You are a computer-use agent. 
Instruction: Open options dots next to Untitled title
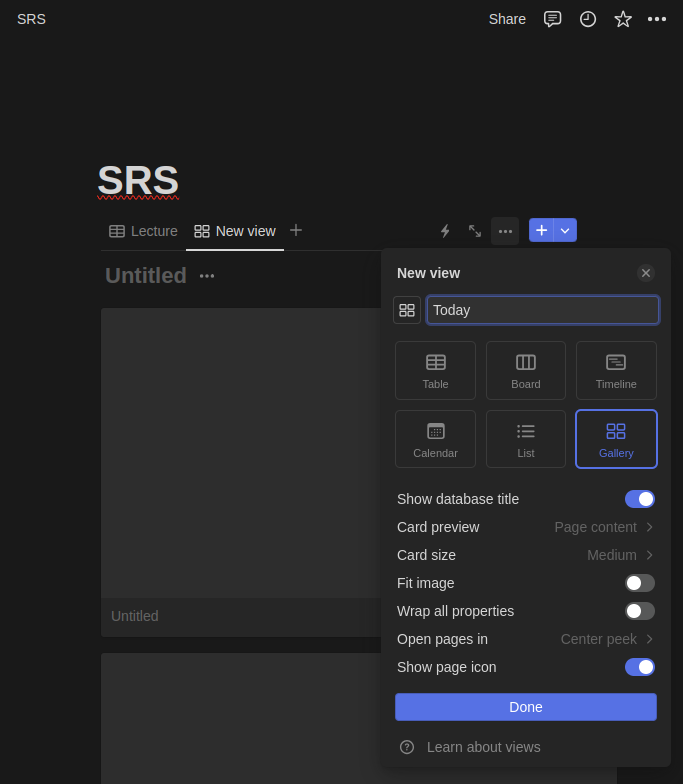point(207,276)
